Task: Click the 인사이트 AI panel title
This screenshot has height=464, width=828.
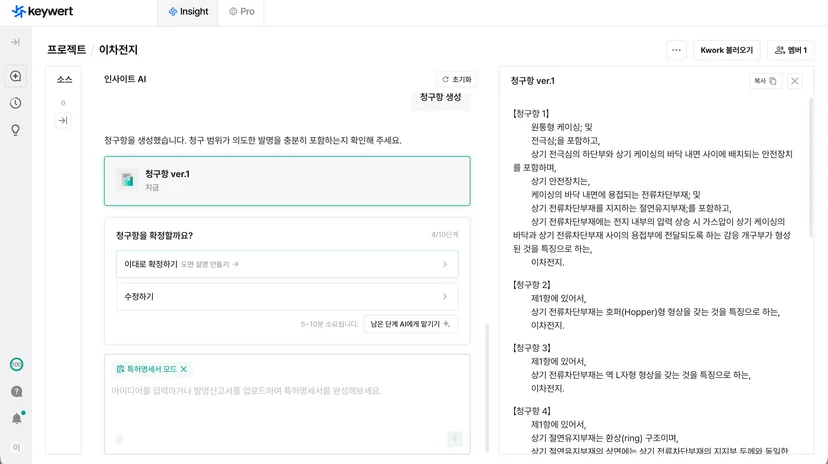Action: tap(125, 79)
